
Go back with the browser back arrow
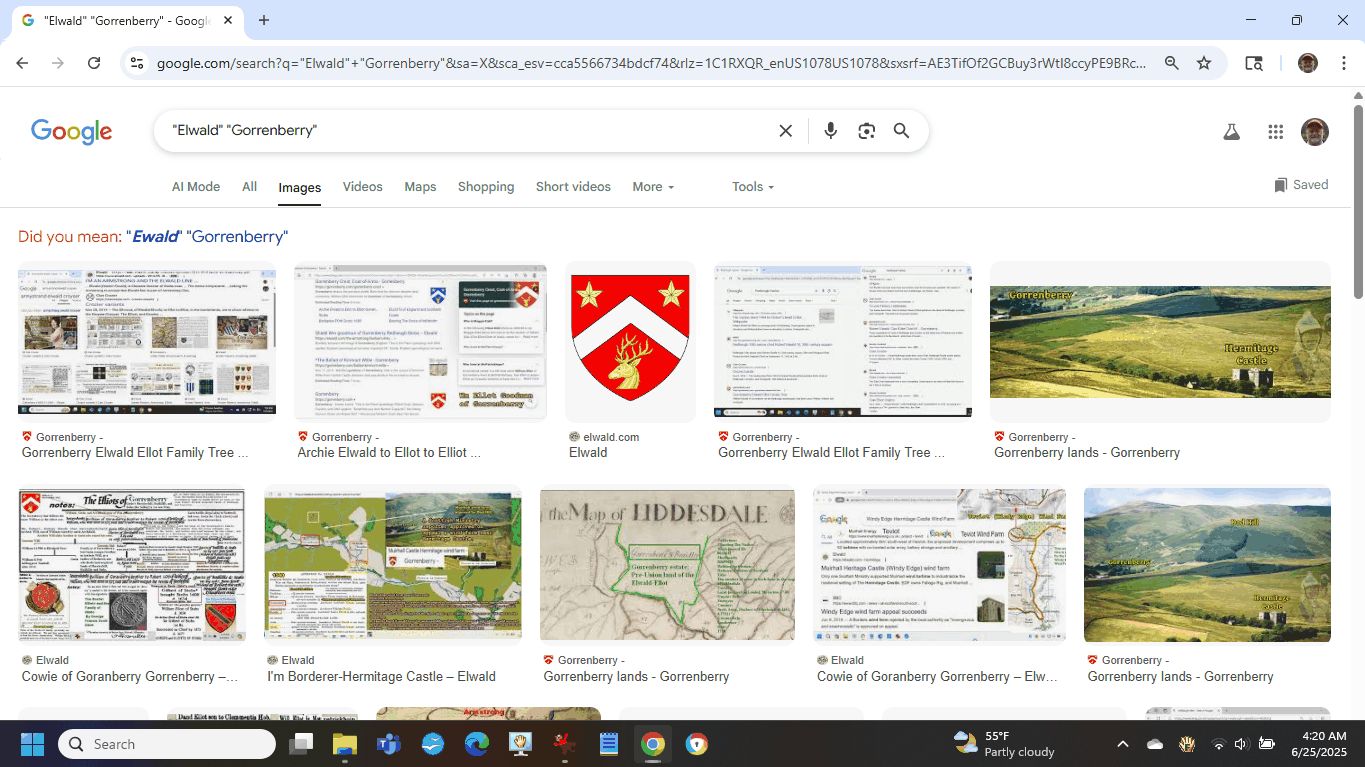(22, 63)
